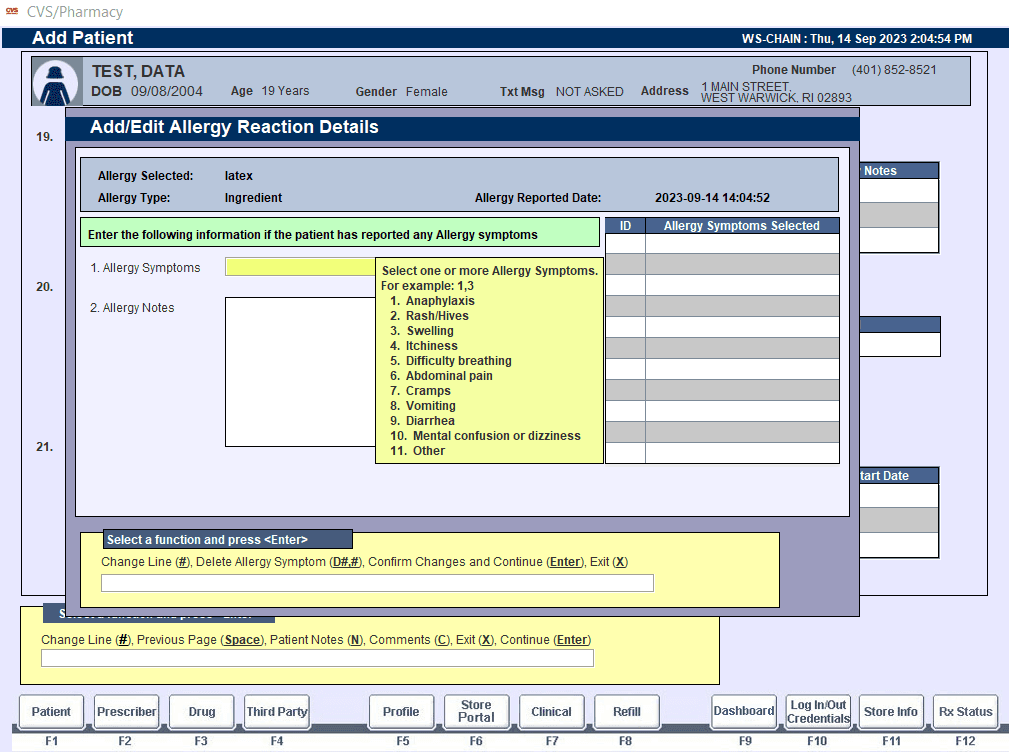Click the patient phone number (401) 852-8521
The width and height of the screenshot is (1009, 752).
point(894,69)
